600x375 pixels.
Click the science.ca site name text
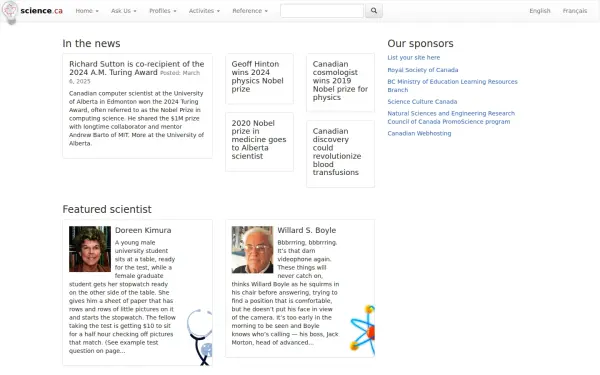pos(41,11)
